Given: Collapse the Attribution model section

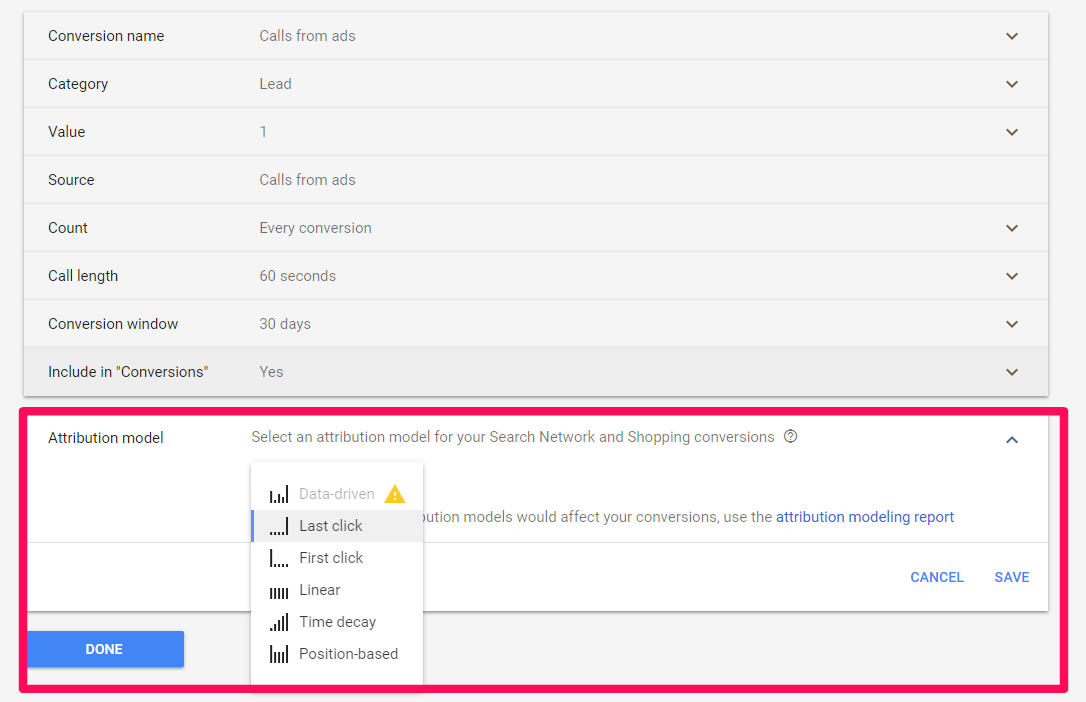Looking at the screenshot, I should pyautogui.click(x=1011, y=439).
